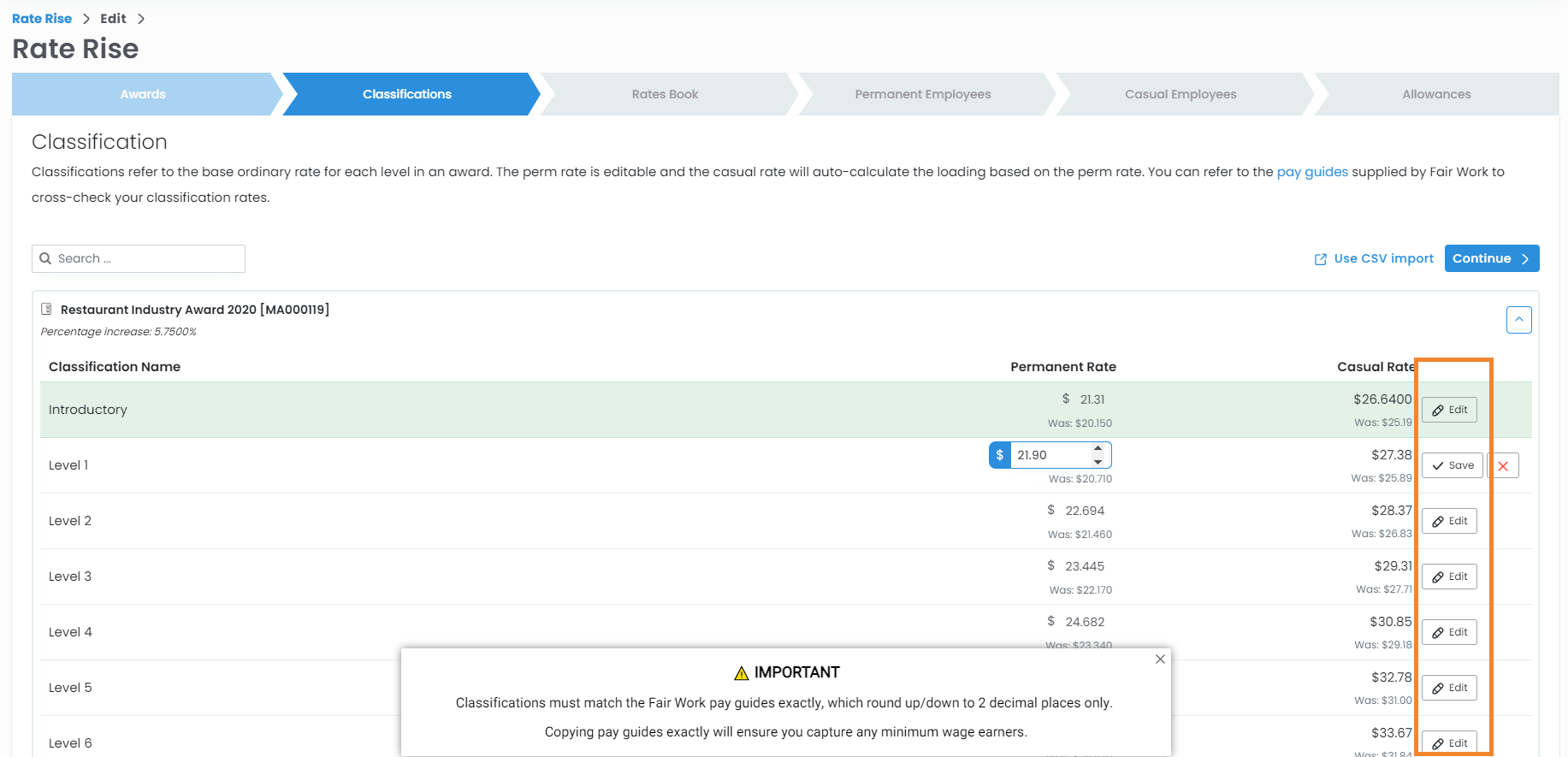Viewport: 1568px width, 757px height.
Task: Edit the Level 5 permanent rate
Action: tap(1449, 689)
